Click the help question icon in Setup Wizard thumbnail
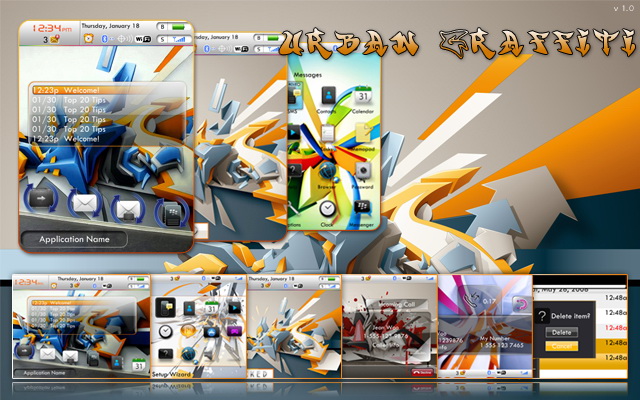Image resolution: width=640 pixels, height=400 pixels. [165, 353]
